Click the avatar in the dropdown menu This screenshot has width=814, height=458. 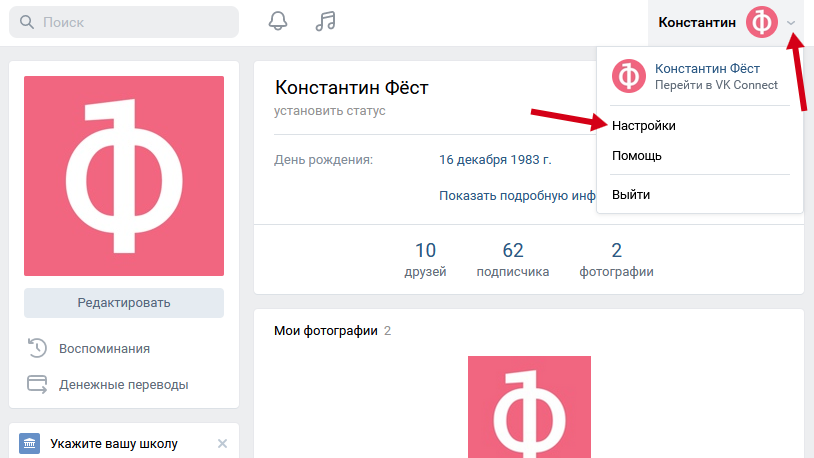(x=629, y=76)
